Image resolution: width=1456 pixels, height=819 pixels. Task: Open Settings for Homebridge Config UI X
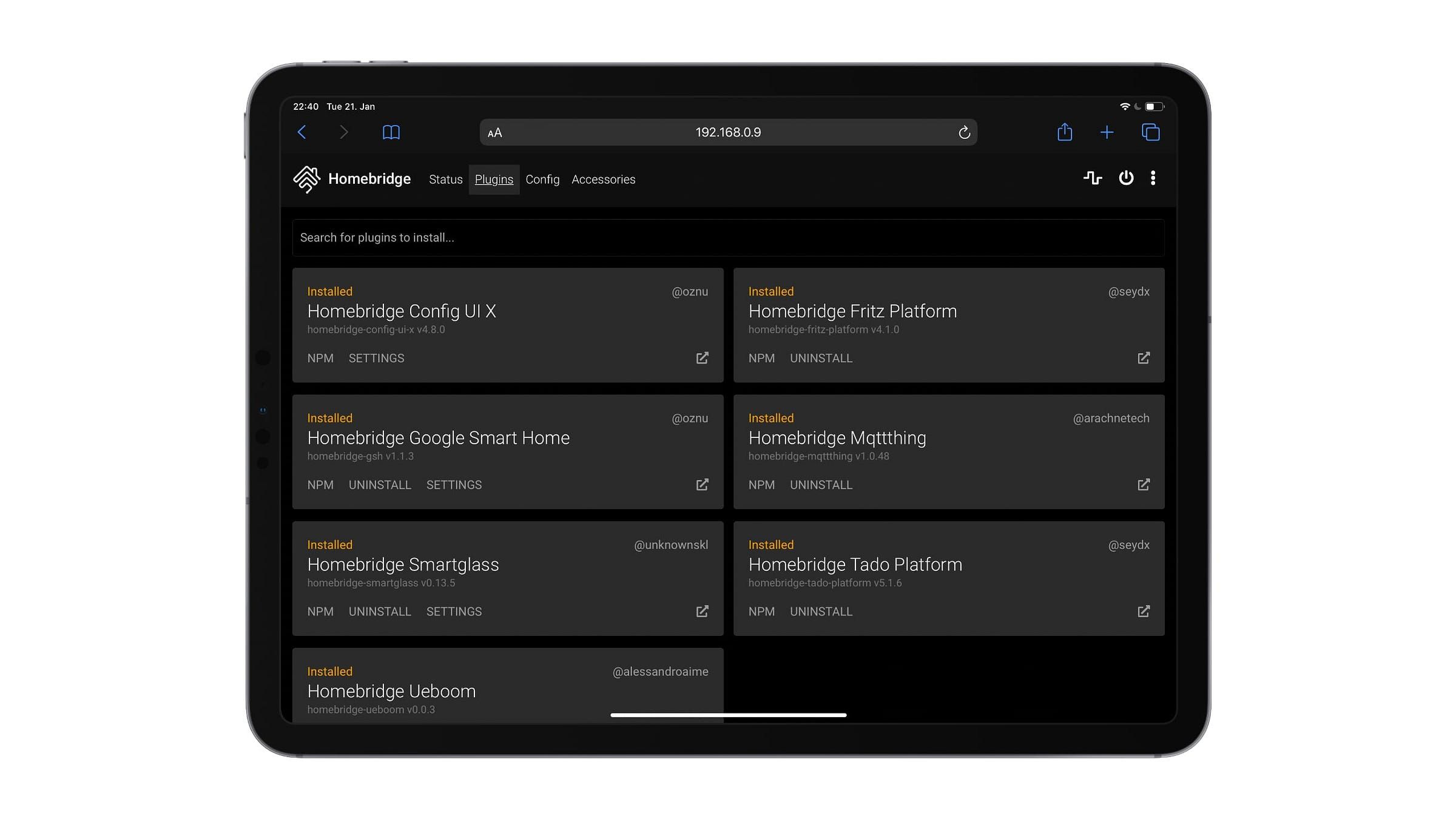click(x=376, y=359)
